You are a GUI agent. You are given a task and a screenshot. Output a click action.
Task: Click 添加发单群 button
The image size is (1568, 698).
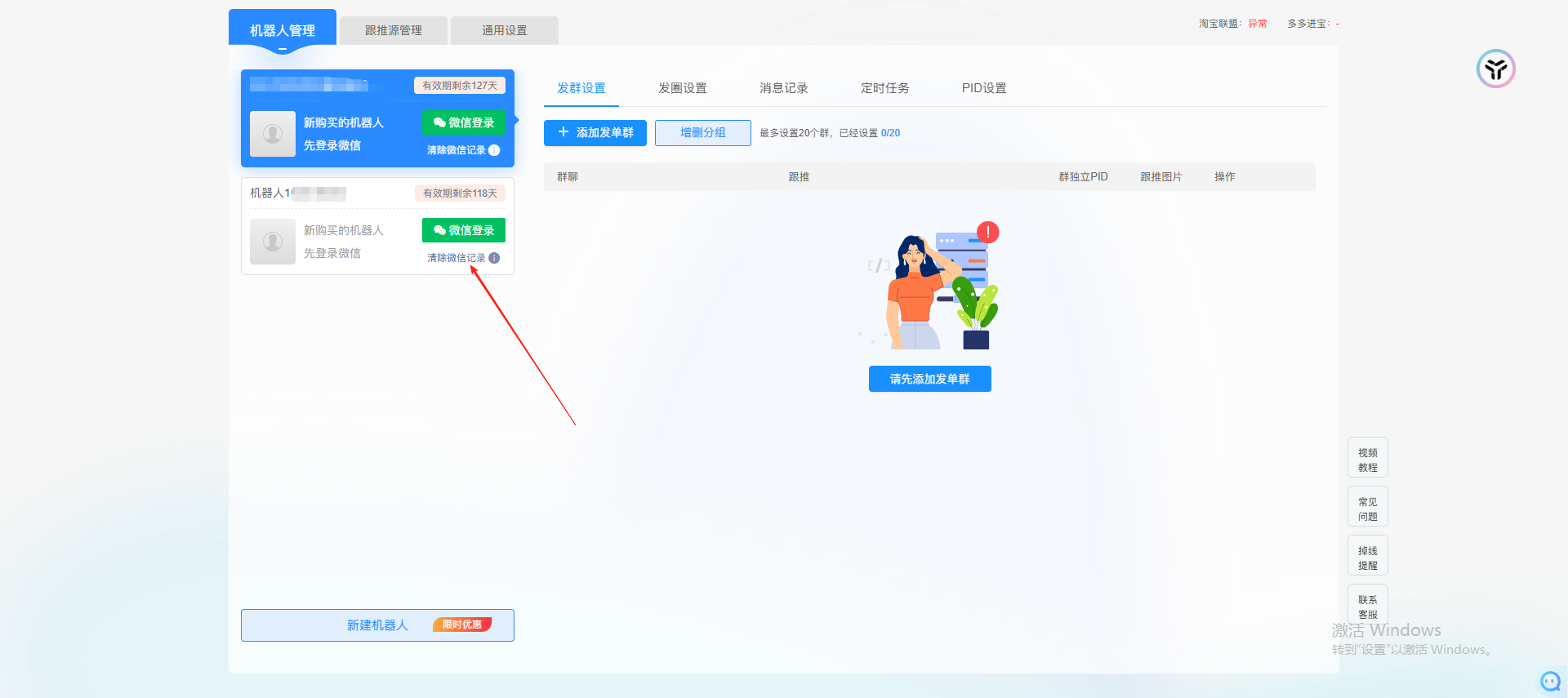(595, 133)
